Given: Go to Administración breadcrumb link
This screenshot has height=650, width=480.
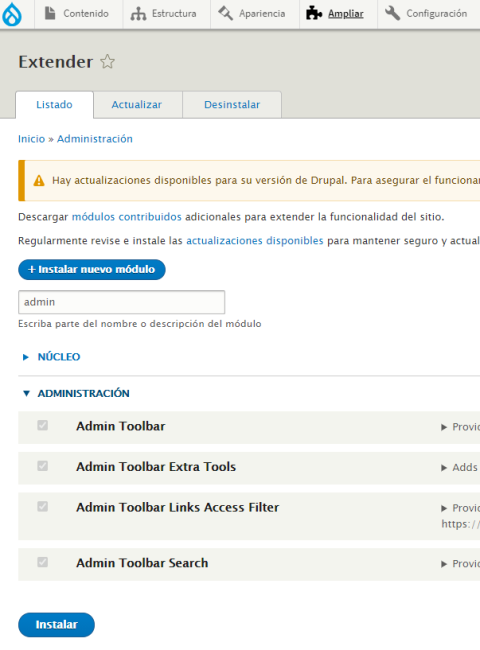Looking at the screenshot, I should (95, 139).
